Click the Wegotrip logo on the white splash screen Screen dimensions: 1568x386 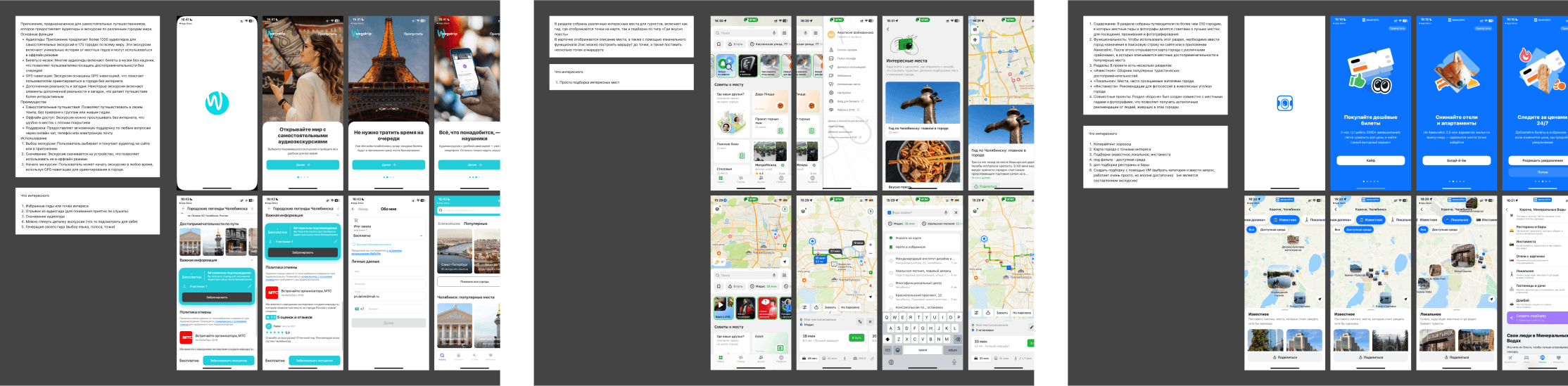point(217,103)
